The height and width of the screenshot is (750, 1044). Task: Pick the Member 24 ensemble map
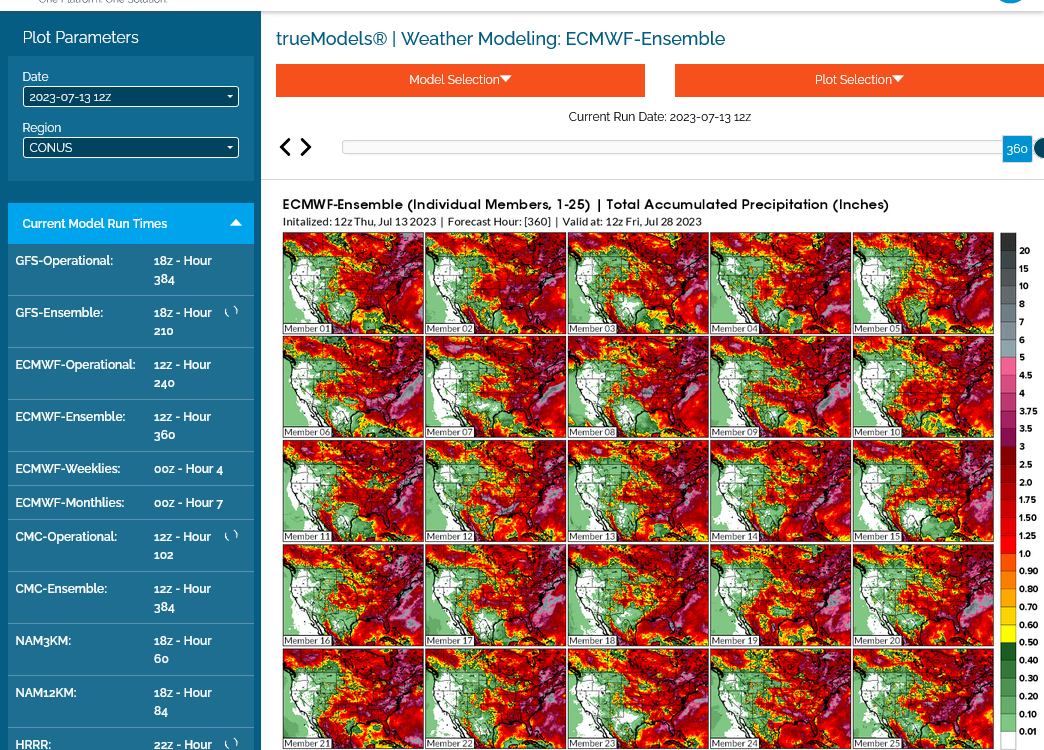pos(780,699)
